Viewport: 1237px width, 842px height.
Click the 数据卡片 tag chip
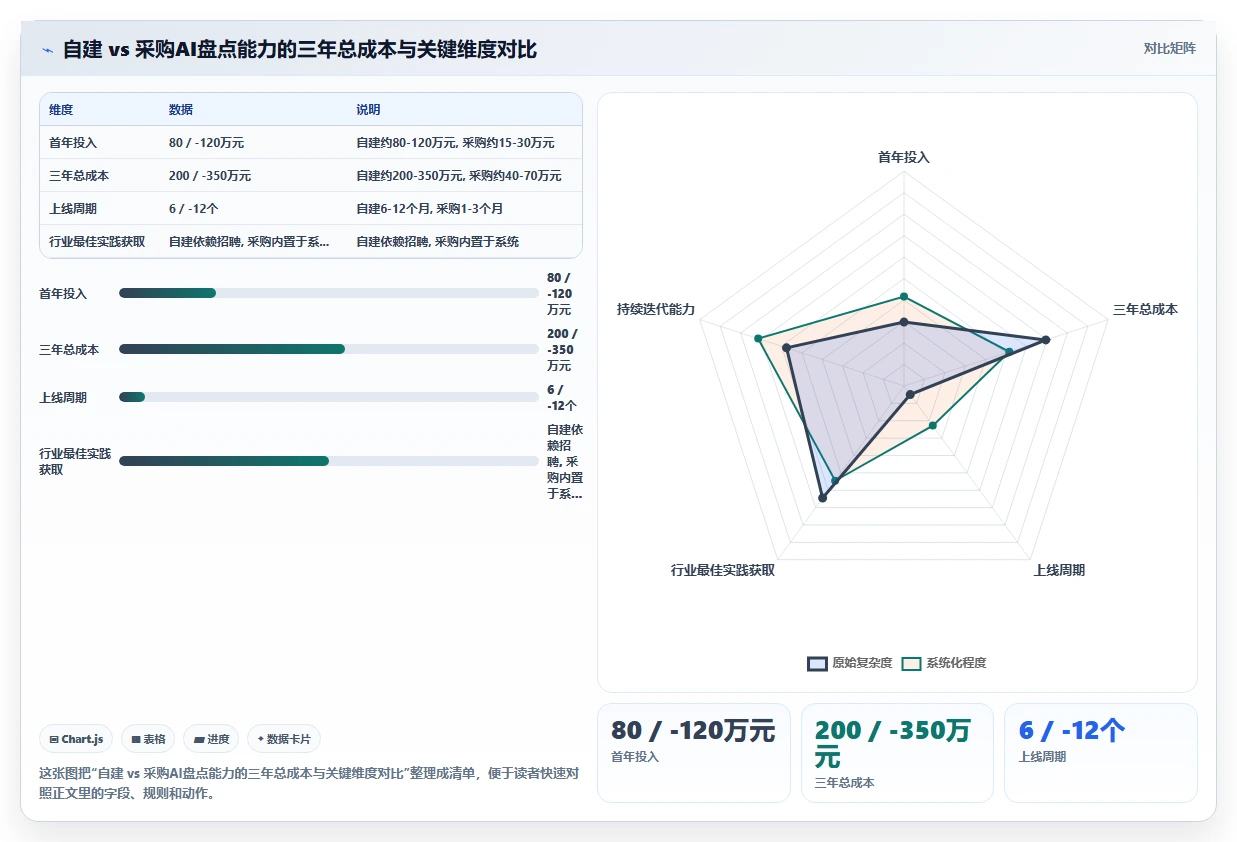[284, 739]
